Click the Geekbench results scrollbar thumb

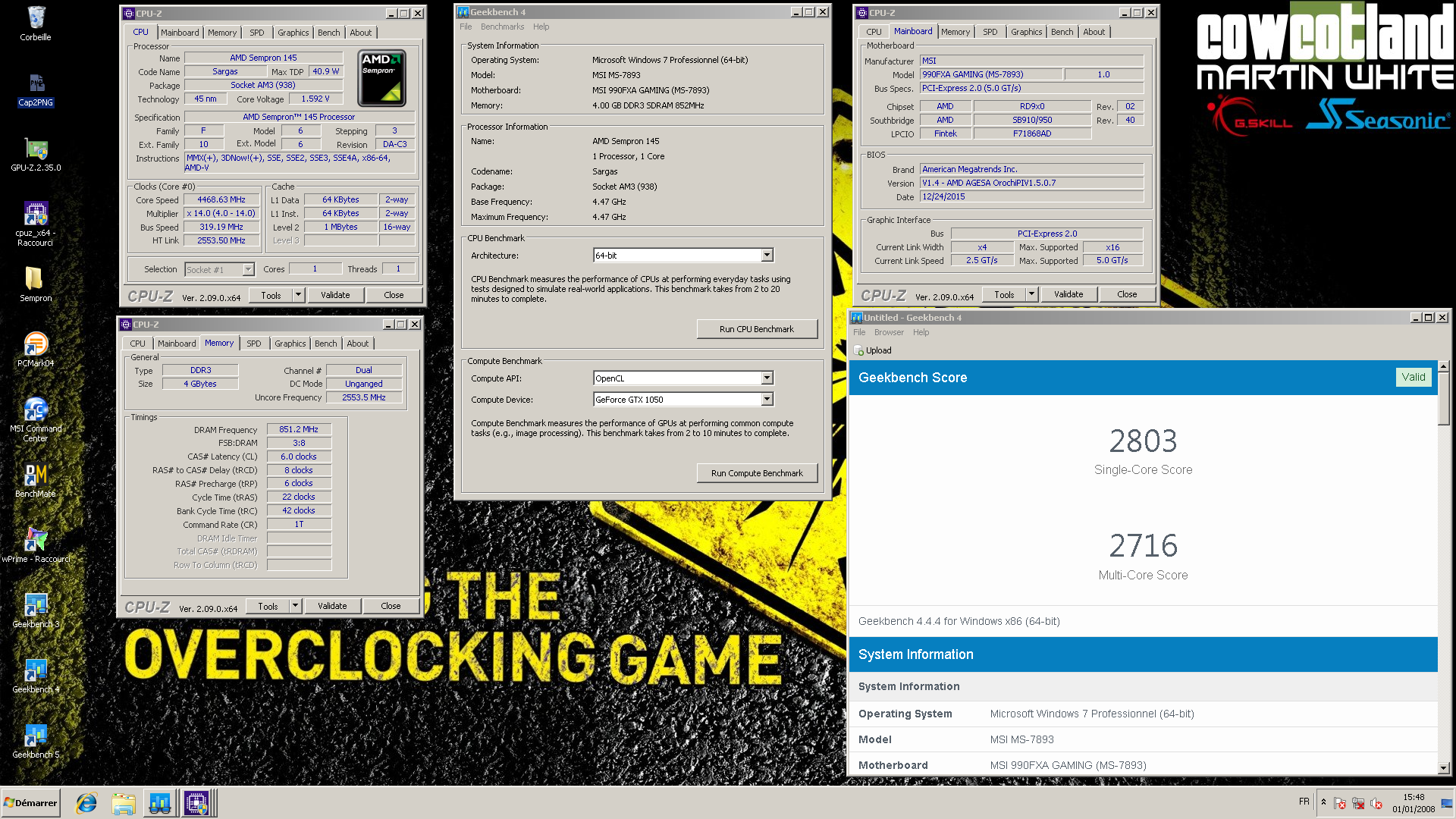pos(1443,398)
